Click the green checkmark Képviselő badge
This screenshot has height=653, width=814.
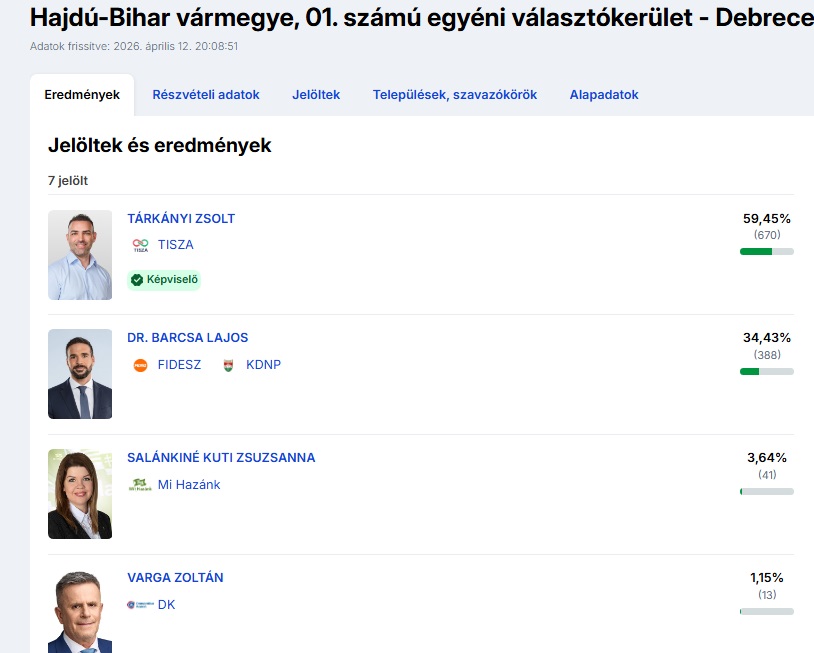(x=164, y=280)
